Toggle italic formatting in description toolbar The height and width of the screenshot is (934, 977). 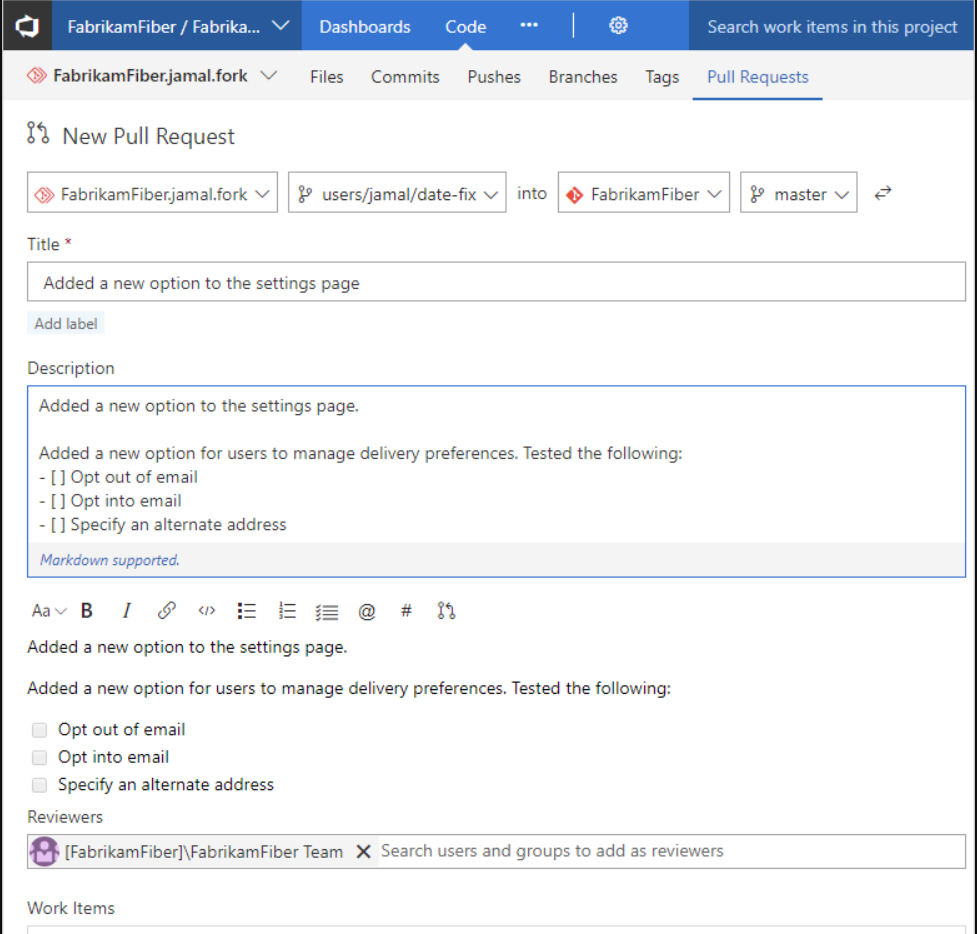coord(126,611)
